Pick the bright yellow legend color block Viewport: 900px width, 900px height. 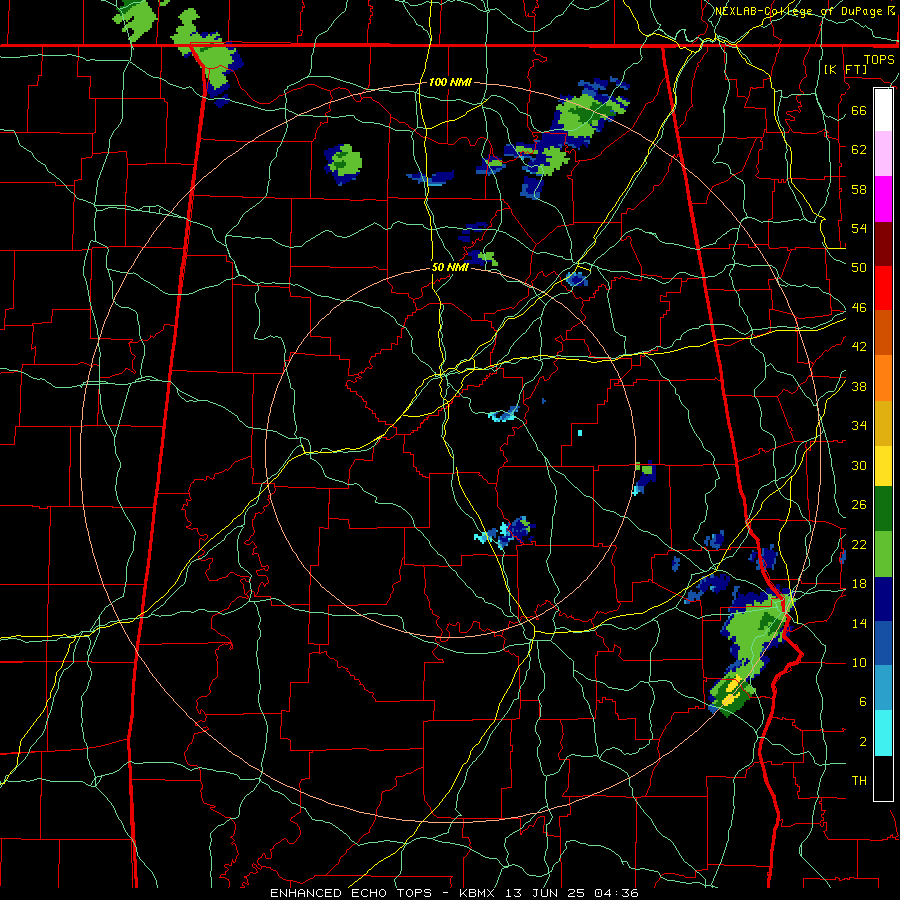[x=883, y=465]
